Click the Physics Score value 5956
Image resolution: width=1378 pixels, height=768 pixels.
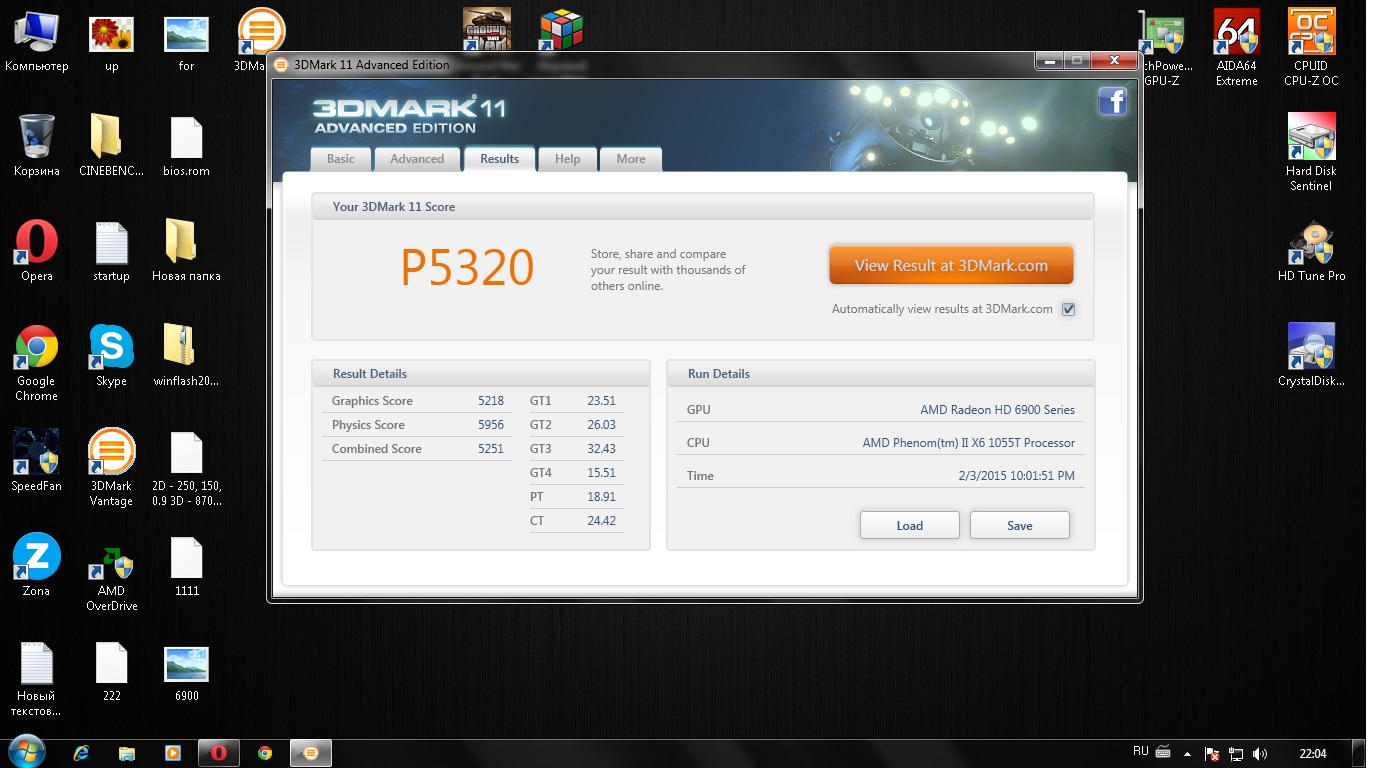491,425
